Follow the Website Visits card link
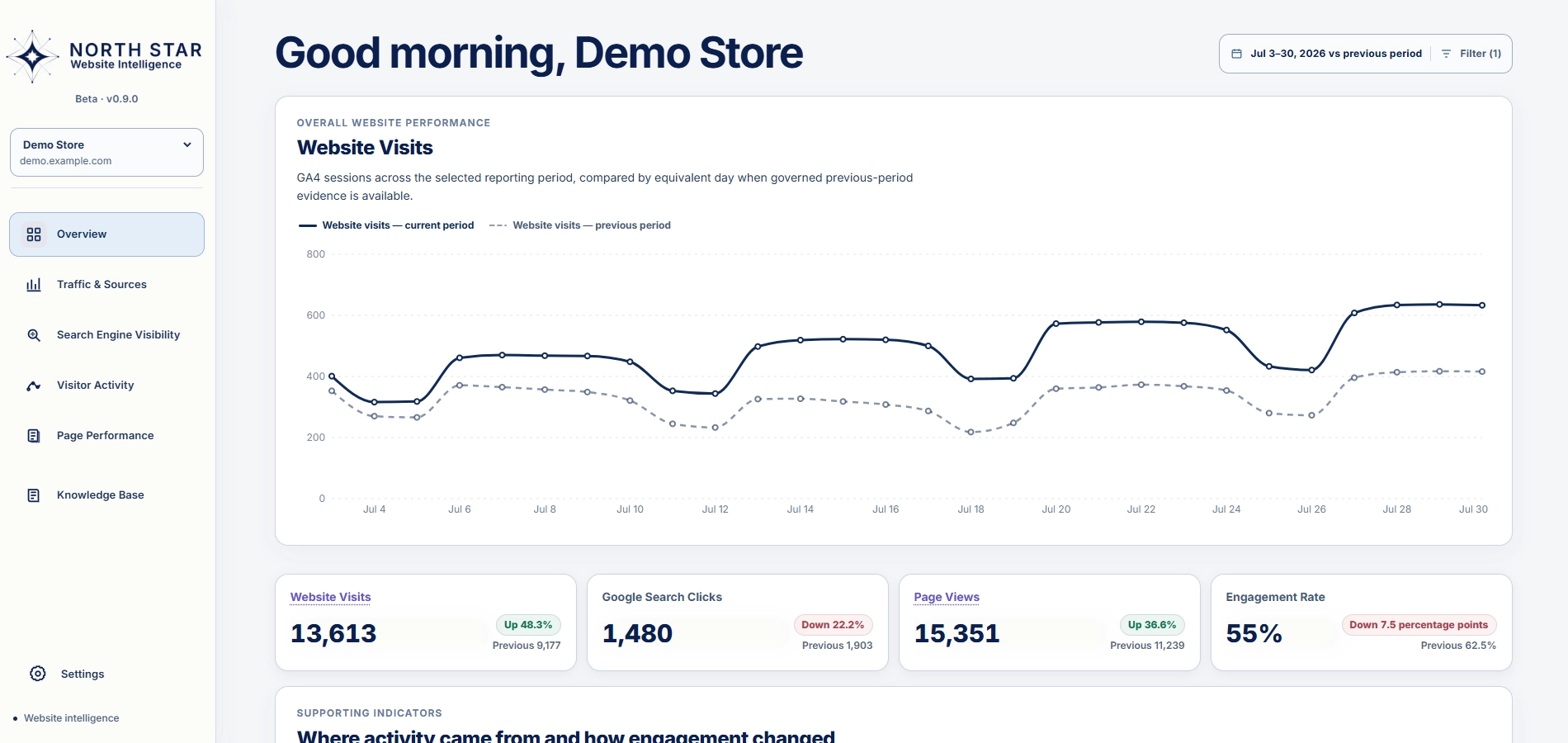1568x743 pixels. coord(330,597)
